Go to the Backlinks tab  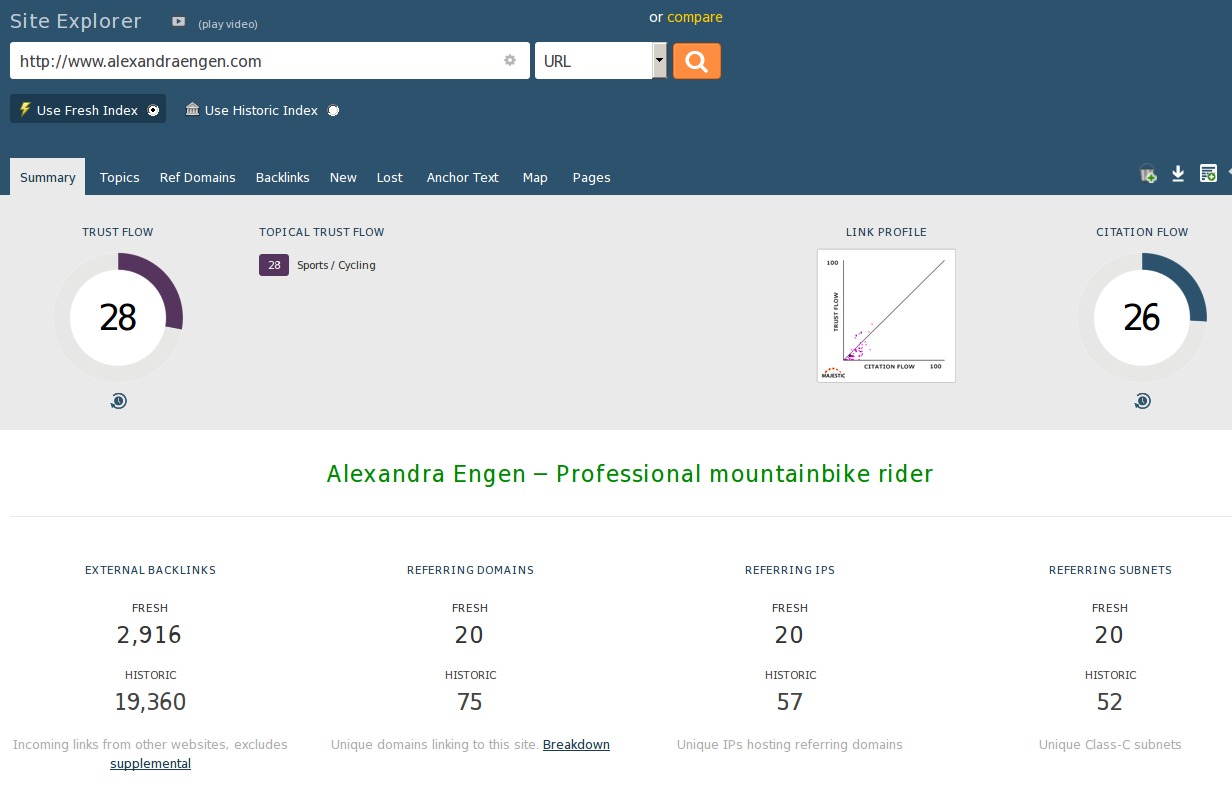point(283,177)
